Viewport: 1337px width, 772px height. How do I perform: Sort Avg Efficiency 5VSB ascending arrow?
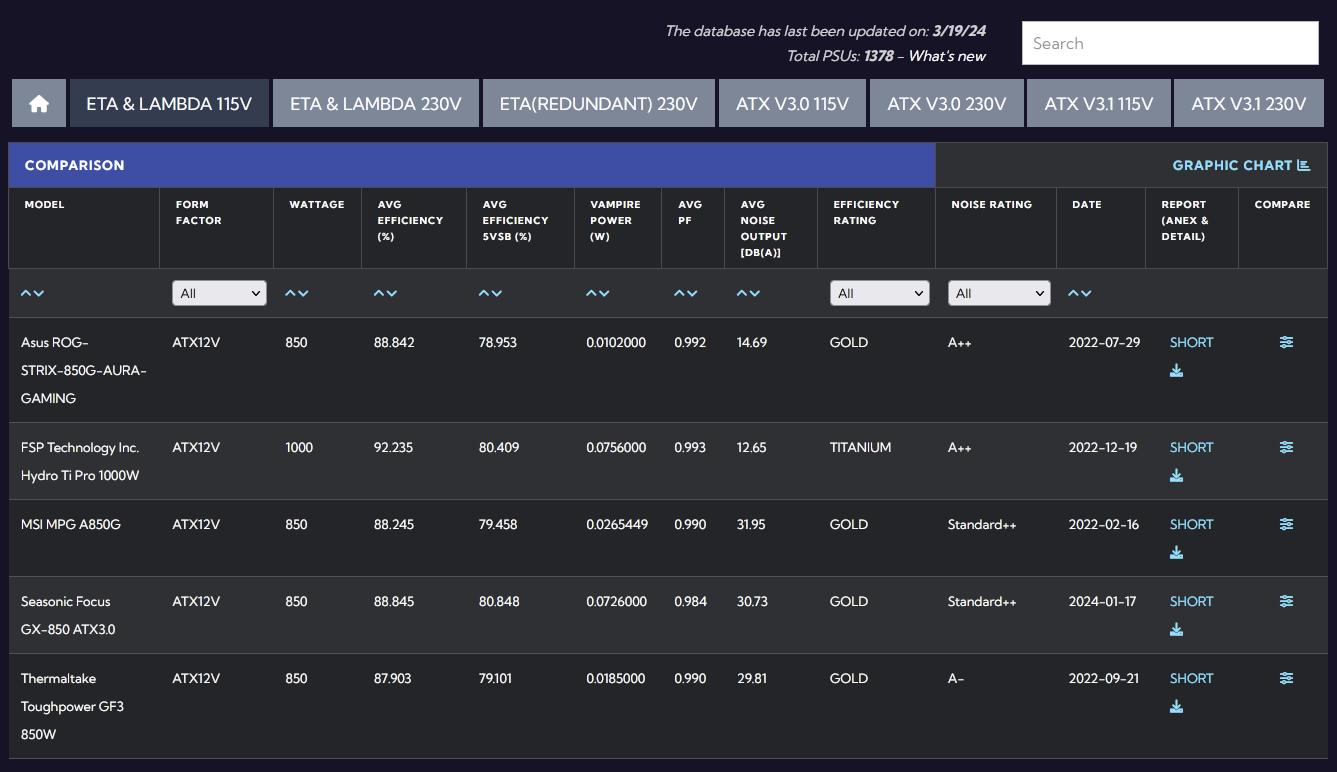pyautogui.click(x=484, y=293)
